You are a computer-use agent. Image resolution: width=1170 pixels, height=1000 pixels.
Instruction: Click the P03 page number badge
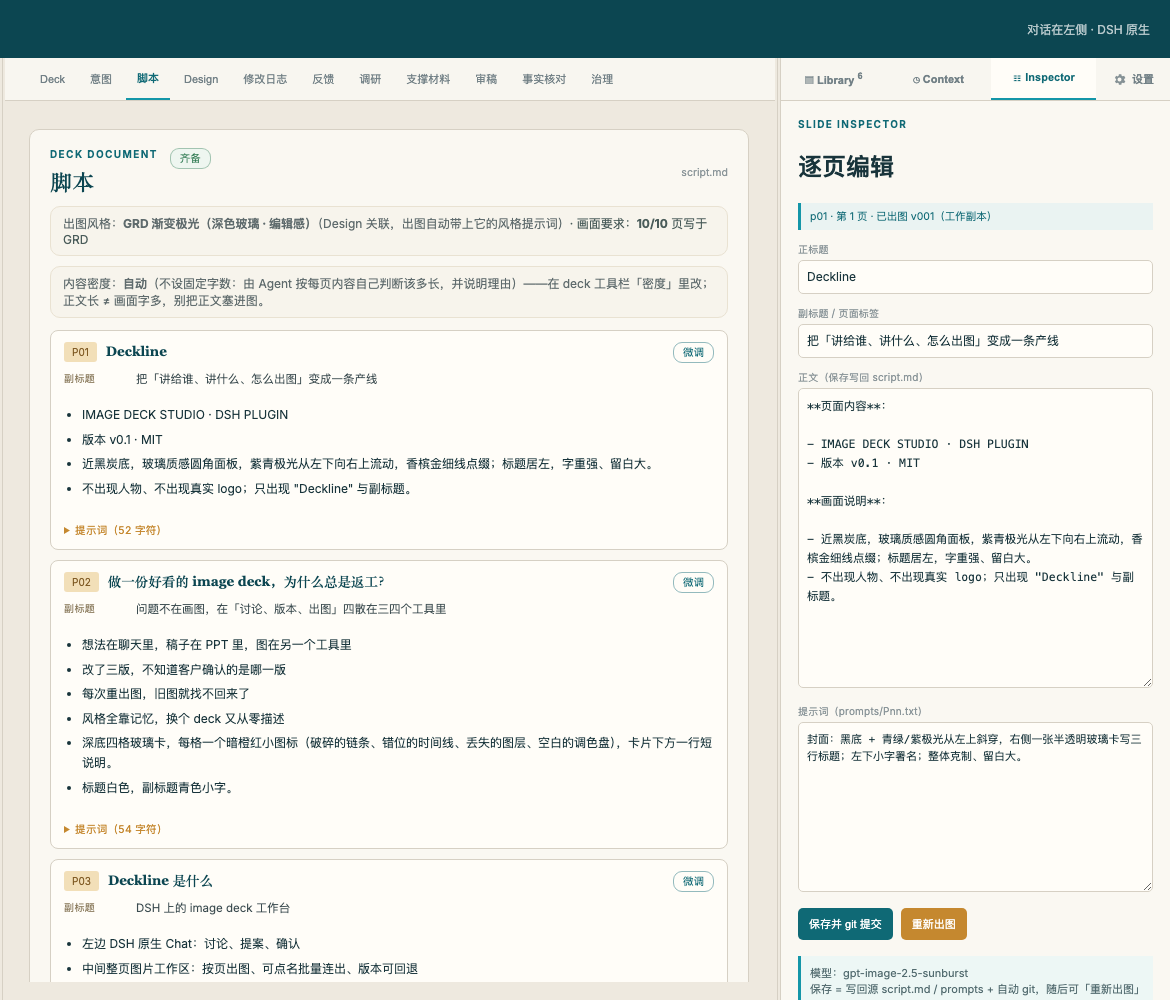coord(81,881)
